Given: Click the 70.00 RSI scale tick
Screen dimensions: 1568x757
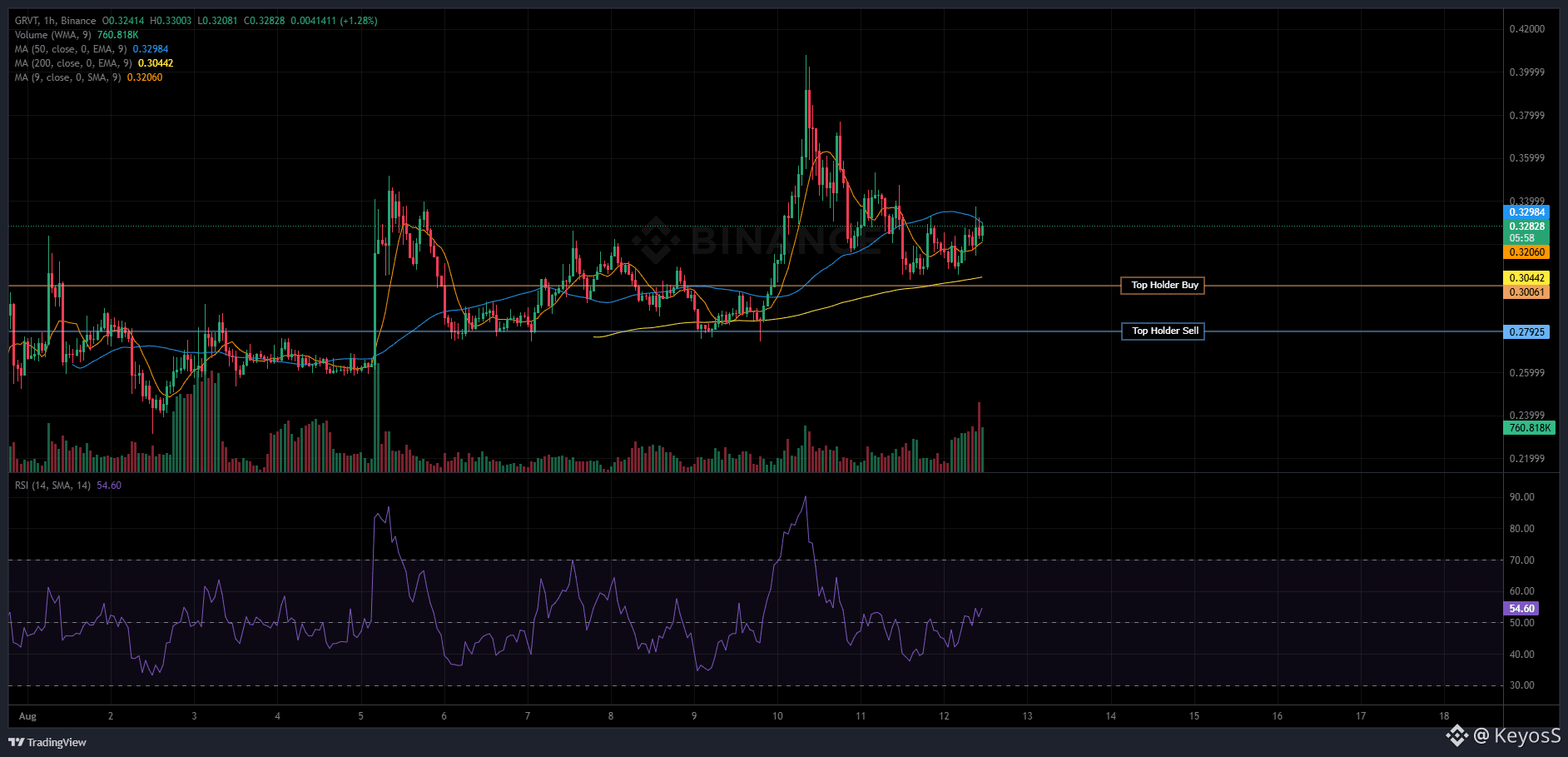Looking at the screenshot, I should (x=1522, y=560).
